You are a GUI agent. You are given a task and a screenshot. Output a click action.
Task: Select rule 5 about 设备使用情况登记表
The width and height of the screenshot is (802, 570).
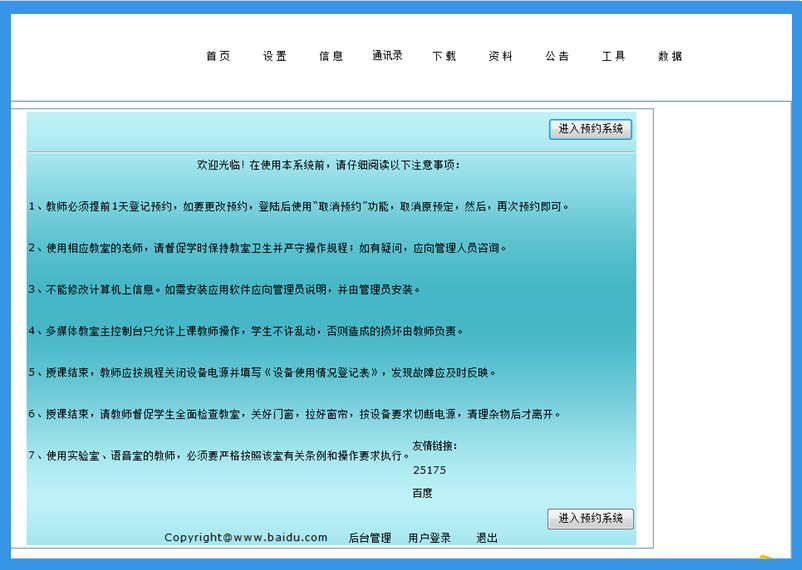[262, 372]
